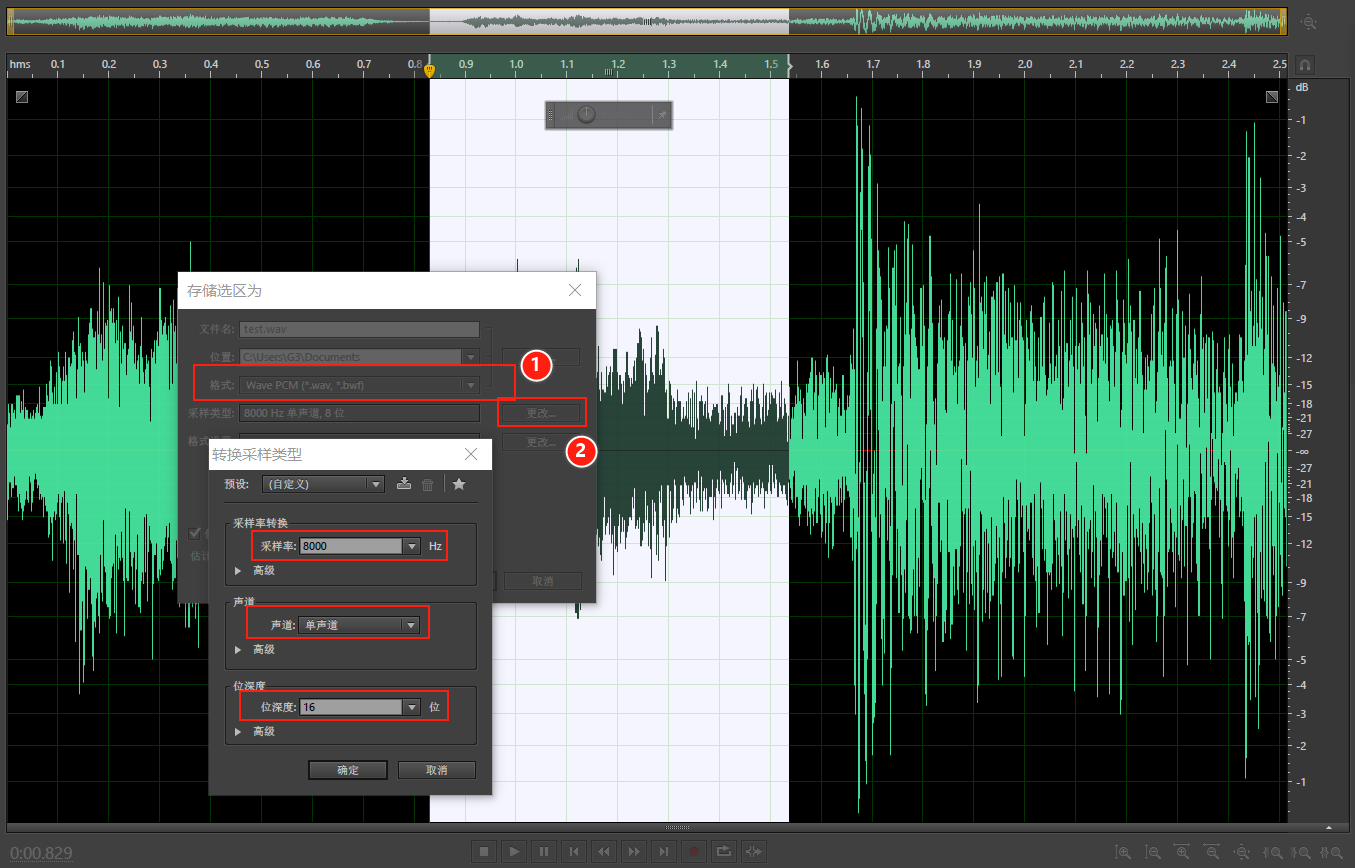Image resolution: width=1355 pixels, height=868 pixels.
Task: Open the 采样率 dropdown arrow
Action: coord(411,546)
